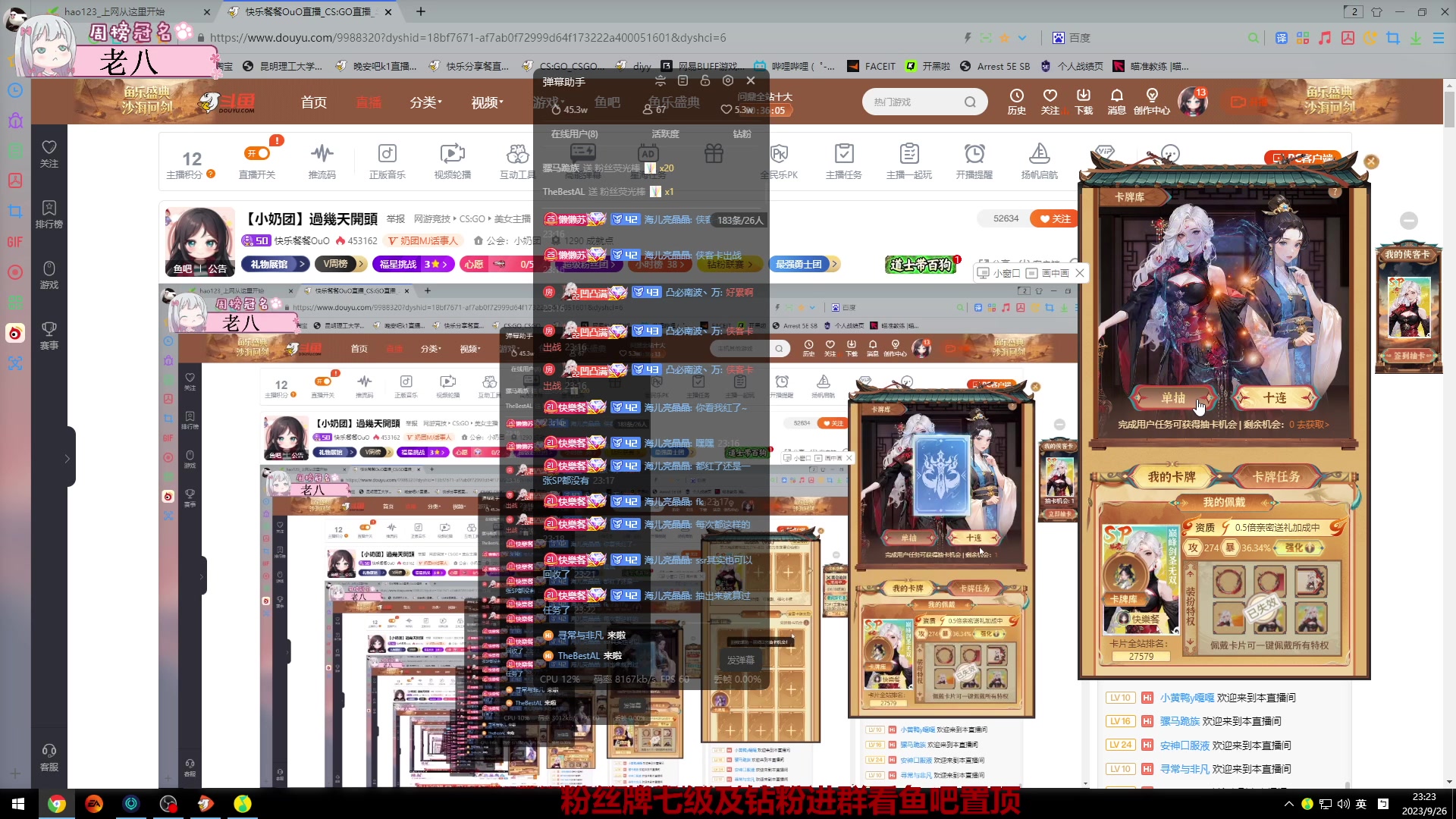Open the 扬帆启航 sailboat icon
The width and height of the screenshot is (1456, 819).
pyautogui.click(x=1039, y=162)
